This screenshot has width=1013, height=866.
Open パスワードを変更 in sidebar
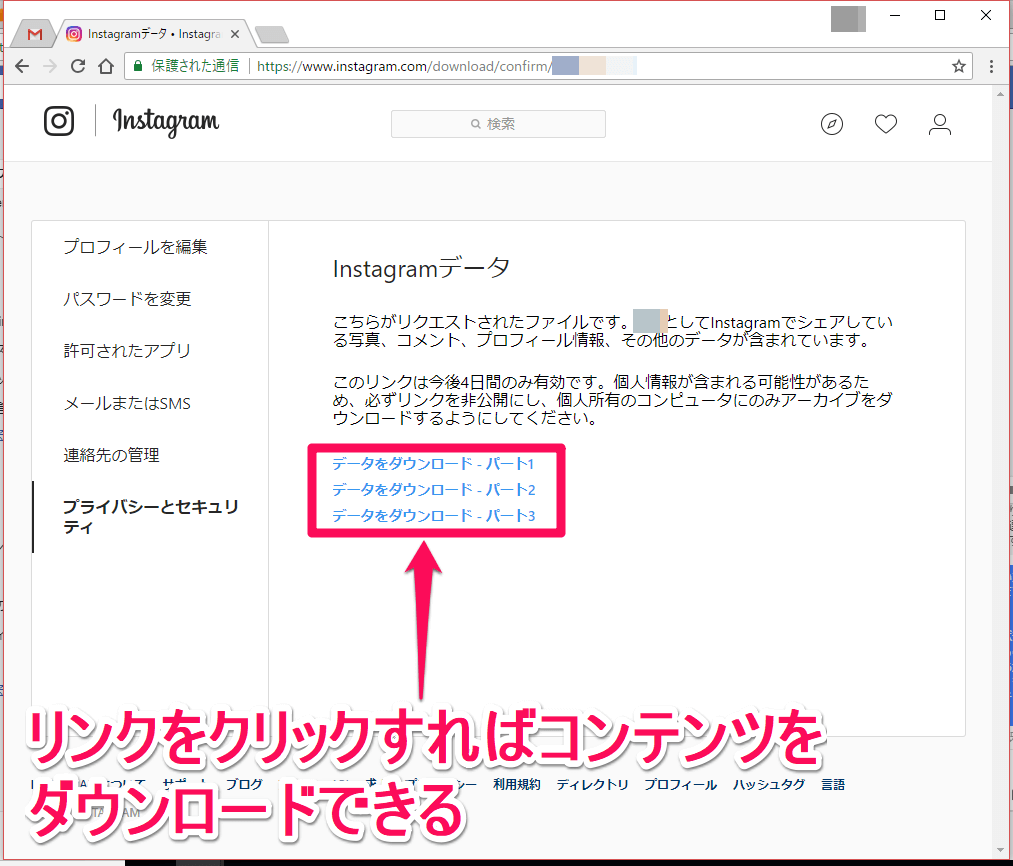click(x=127, y=299)
